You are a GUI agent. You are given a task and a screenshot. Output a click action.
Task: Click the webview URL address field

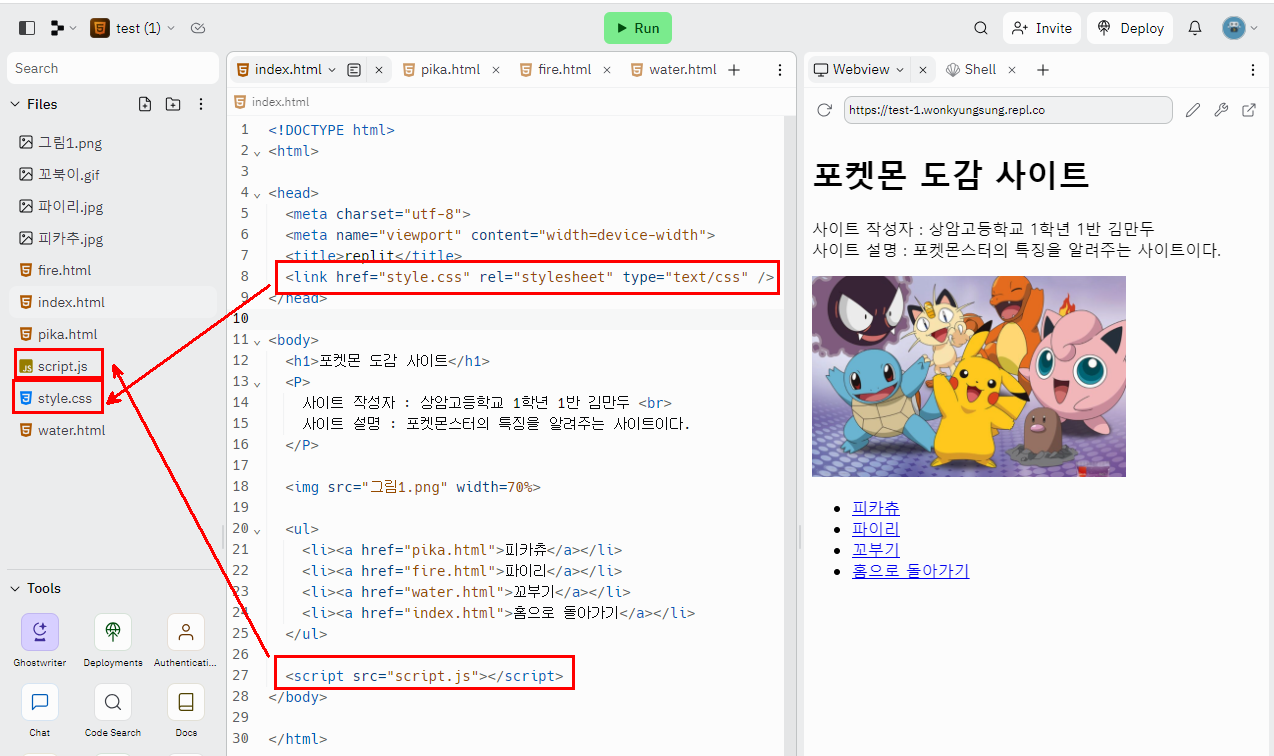(x=1008, y=110)
